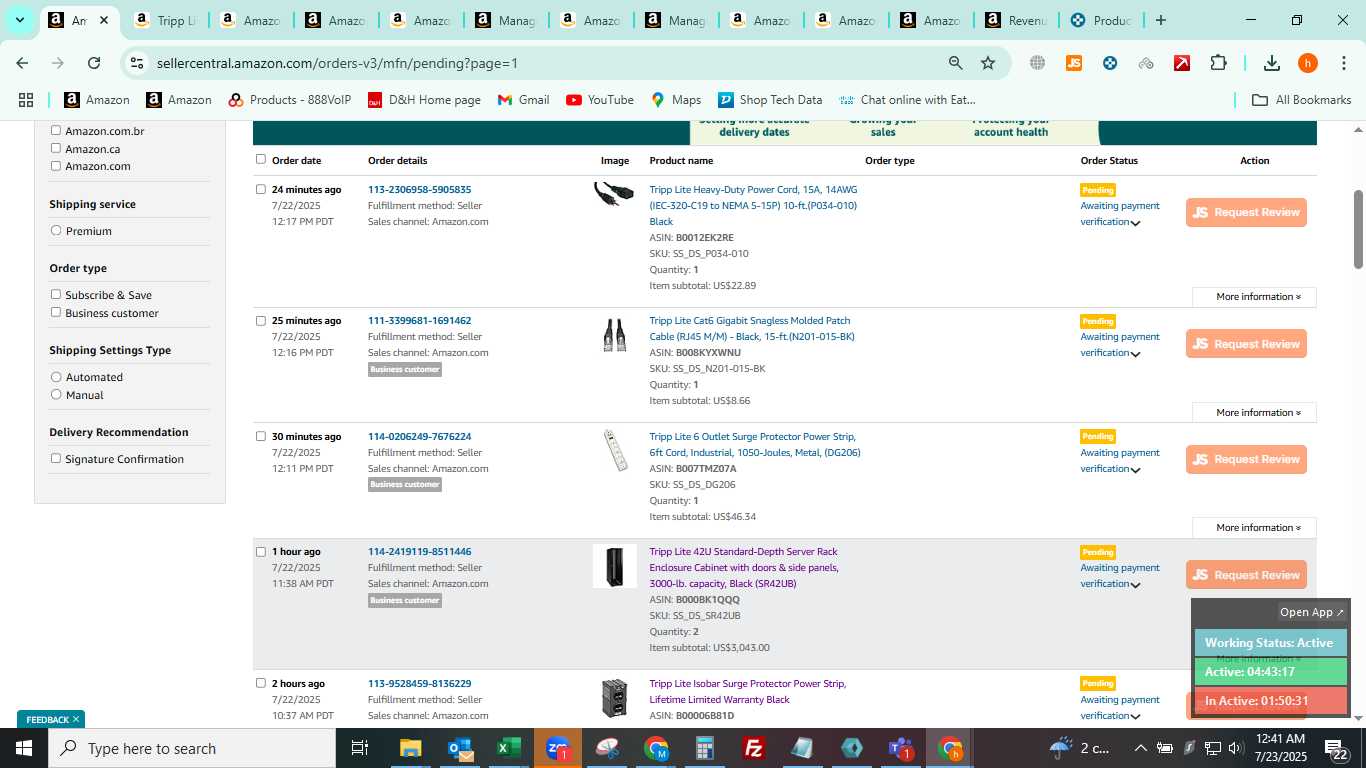This screenshot has height=768, width=1366.
Task: Open Shop Tech Data bookmark
Action: (770, 100)
